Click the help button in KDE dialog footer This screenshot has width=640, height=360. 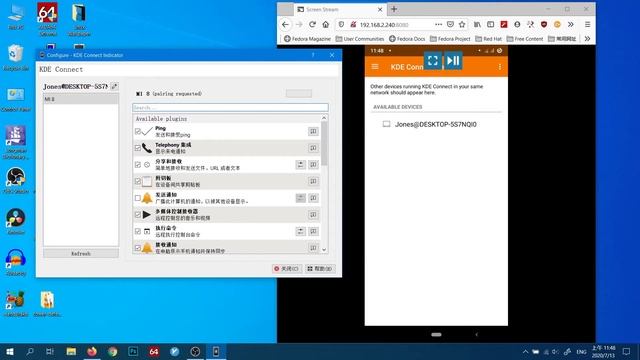320,269
